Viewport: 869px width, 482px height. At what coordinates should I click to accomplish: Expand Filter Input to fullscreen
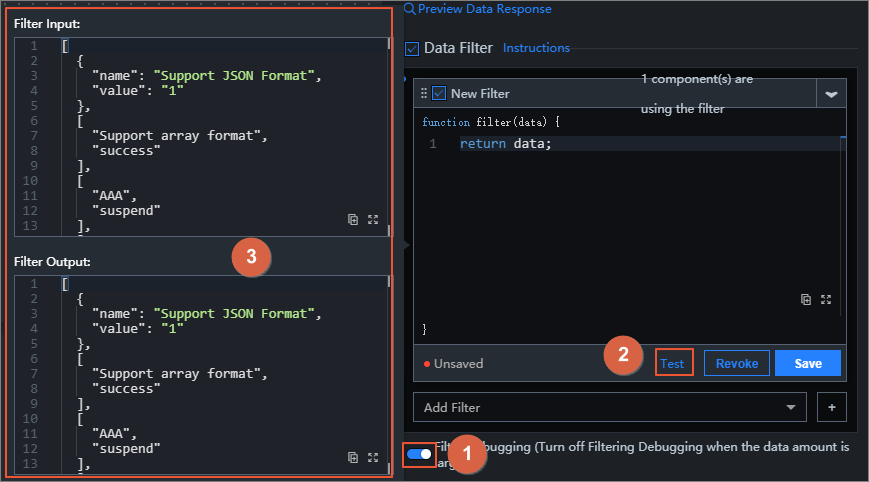pos(373,219)
